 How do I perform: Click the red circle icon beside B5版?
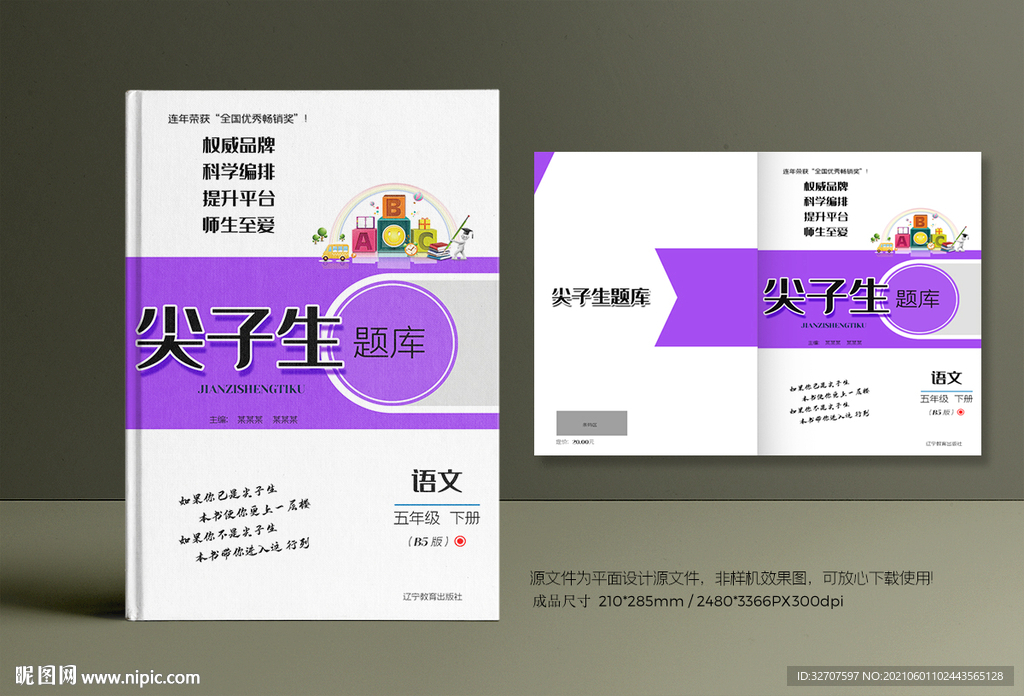pyautogui.click(x=460, y=541)
